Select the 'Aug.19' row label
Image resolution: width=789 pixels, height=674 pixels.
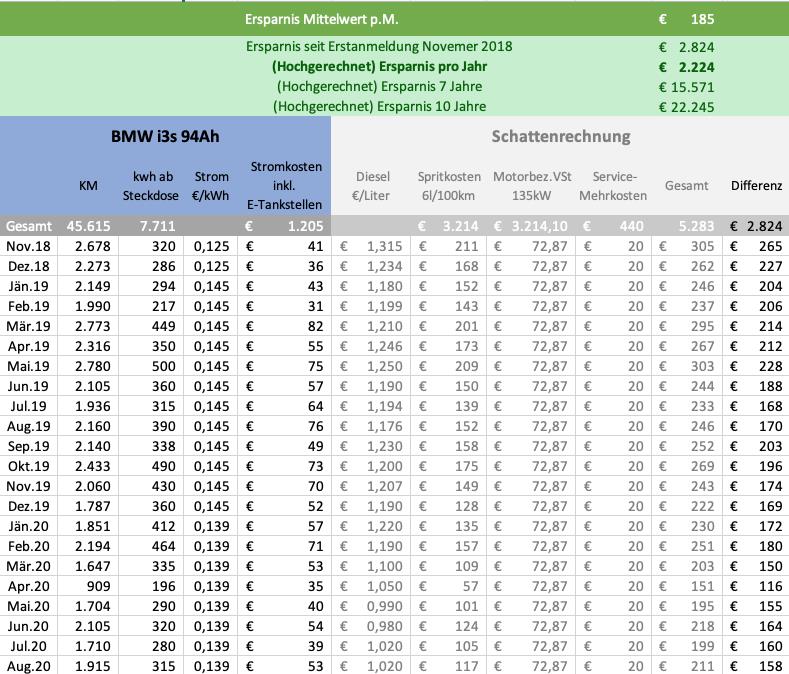coord(29,426)
